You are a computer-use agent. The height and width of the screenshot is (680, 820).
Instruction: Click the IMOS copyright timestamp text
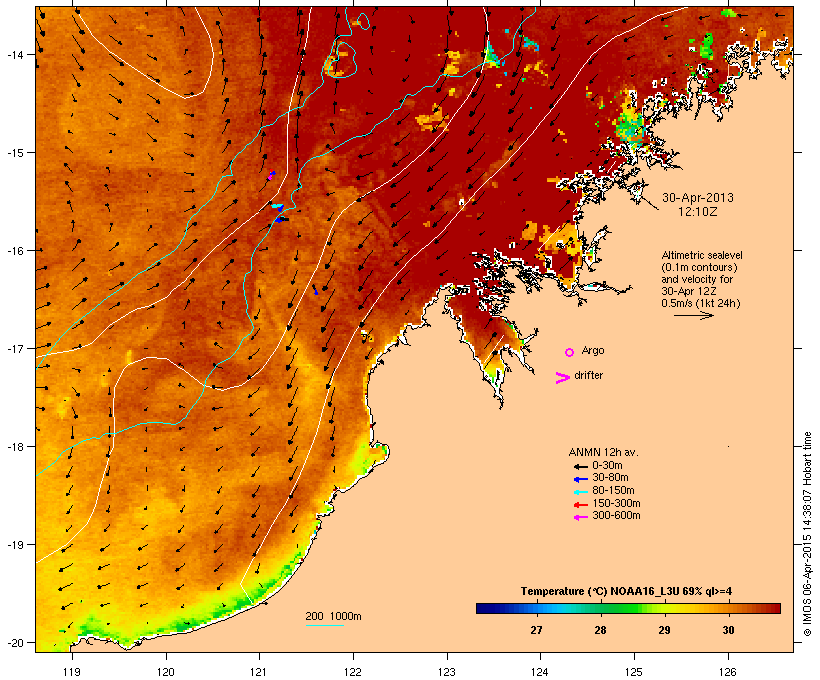coord(807,534)
